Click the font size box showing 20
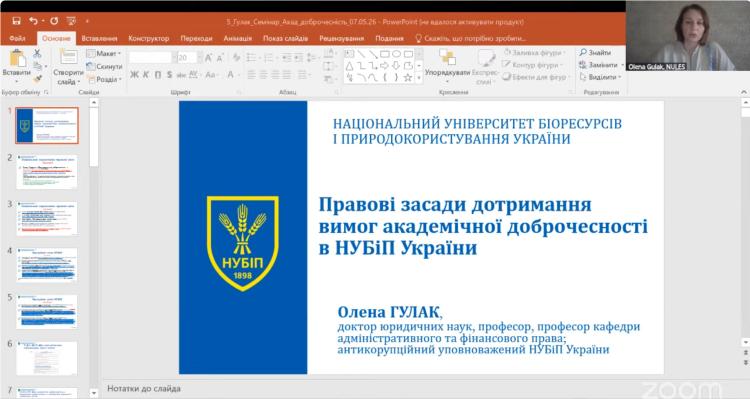This screenshot has width=750, height=399. (187, 58)
